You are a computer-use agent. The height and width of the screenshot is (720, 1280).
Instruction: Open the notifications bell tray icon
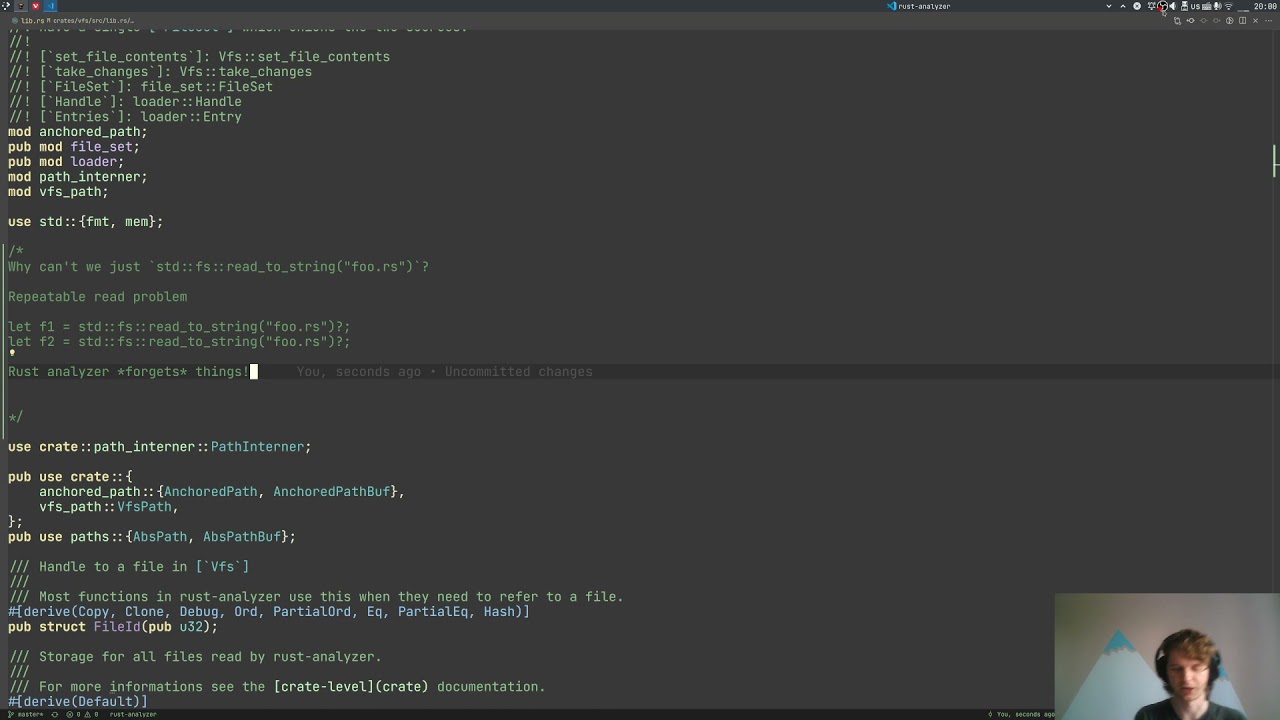(x=1151, y=6)
